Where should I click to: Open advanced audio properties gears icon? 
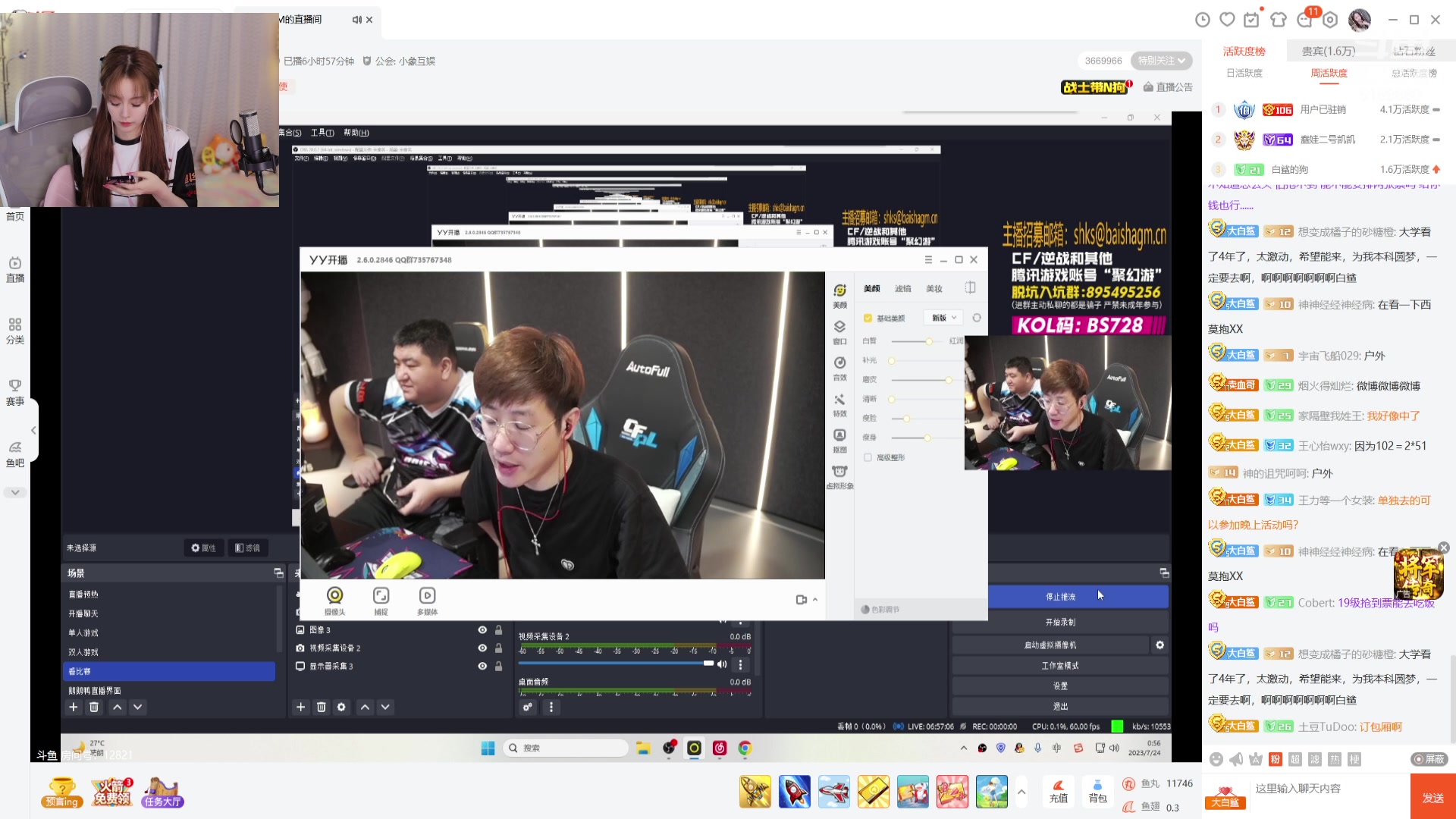tap(528, 707)
